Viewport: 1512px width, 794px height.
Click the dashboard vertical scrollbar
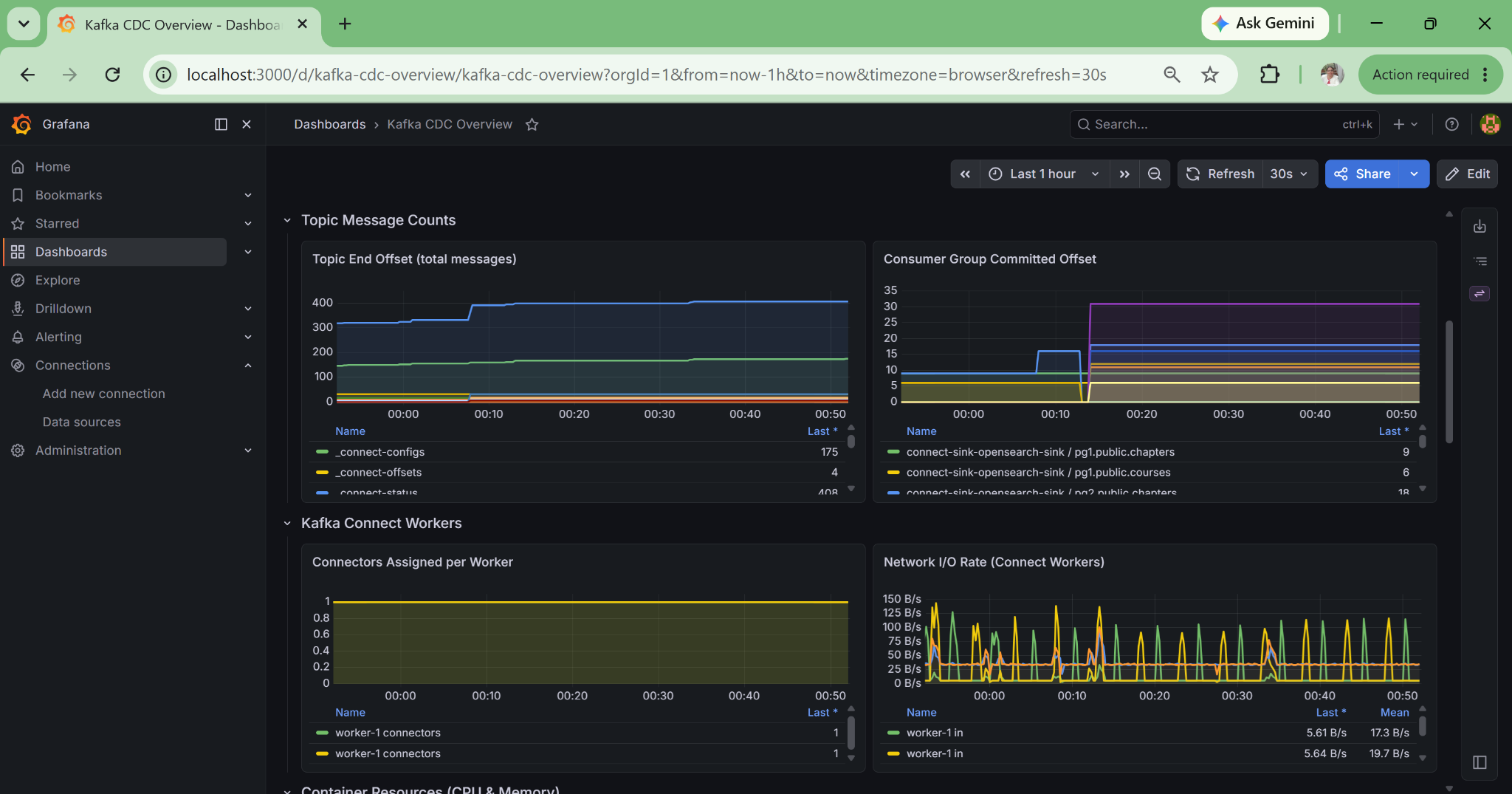pos(1449,382)
